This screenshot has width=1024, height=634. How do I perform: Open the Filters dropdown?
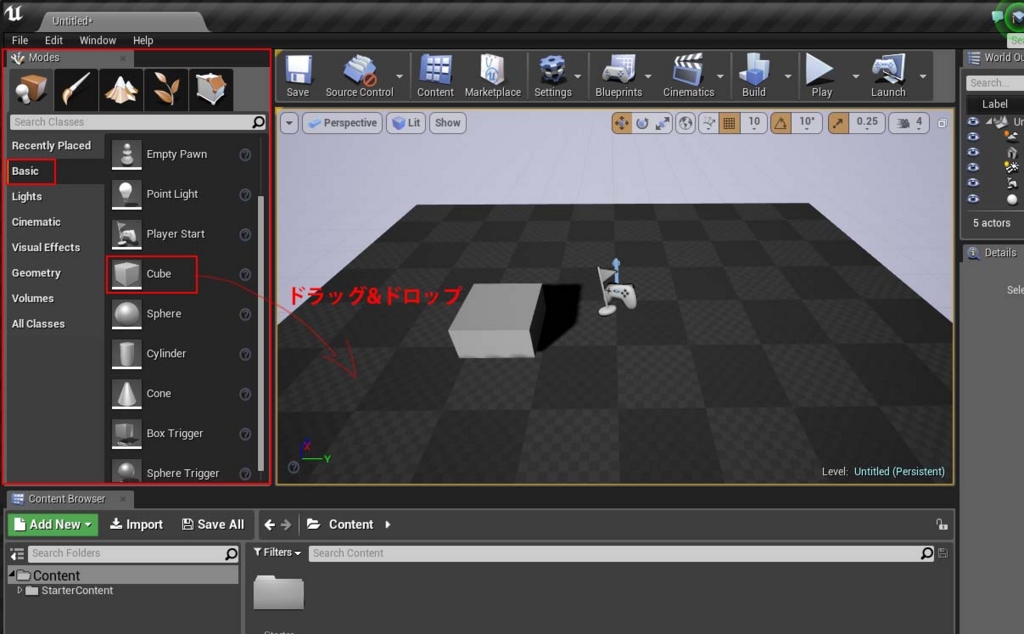(277, 552)
